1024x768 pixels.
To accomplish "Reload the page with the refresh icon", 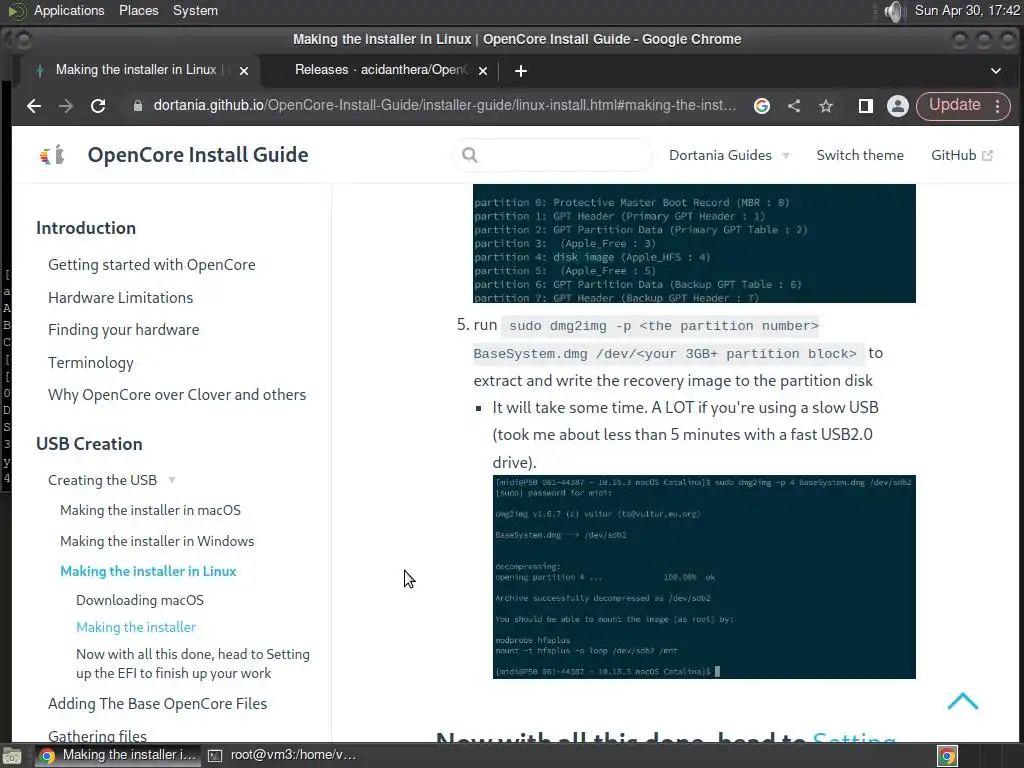I will (98, 106).
